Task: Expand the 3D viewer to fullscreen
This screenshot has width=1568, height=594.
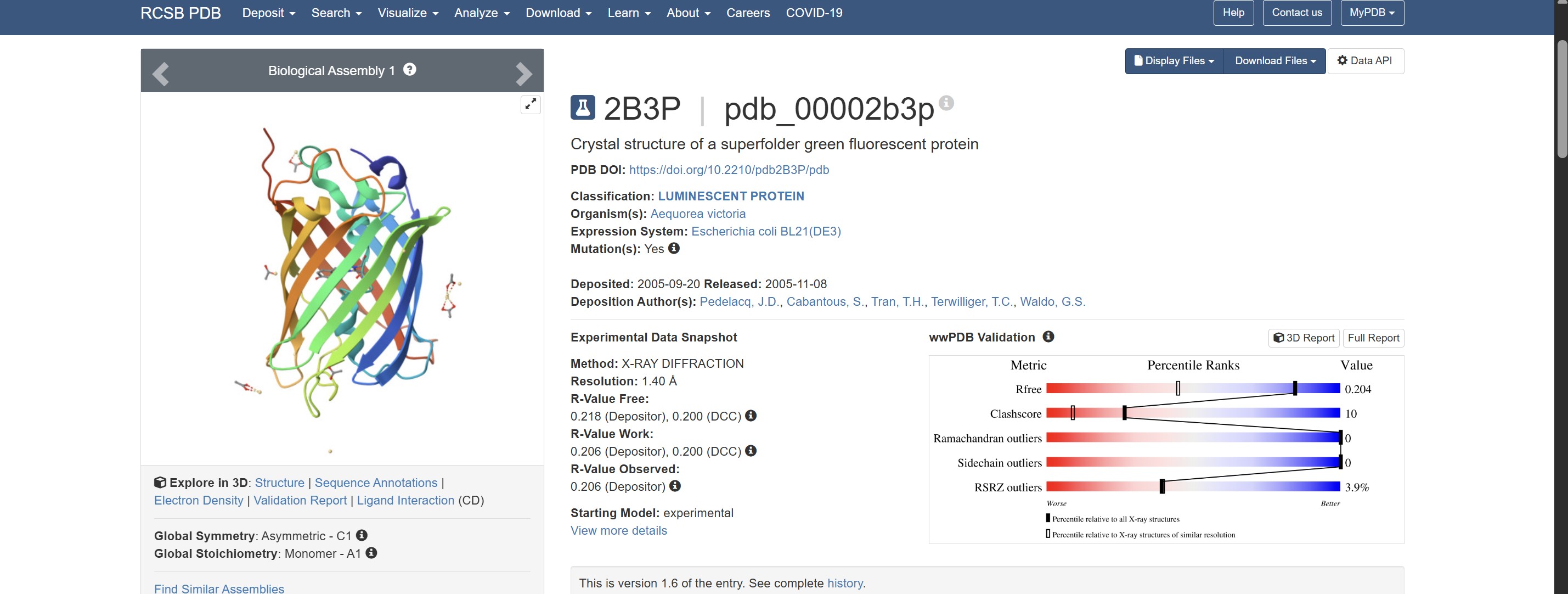Action: tap(530, 104)
